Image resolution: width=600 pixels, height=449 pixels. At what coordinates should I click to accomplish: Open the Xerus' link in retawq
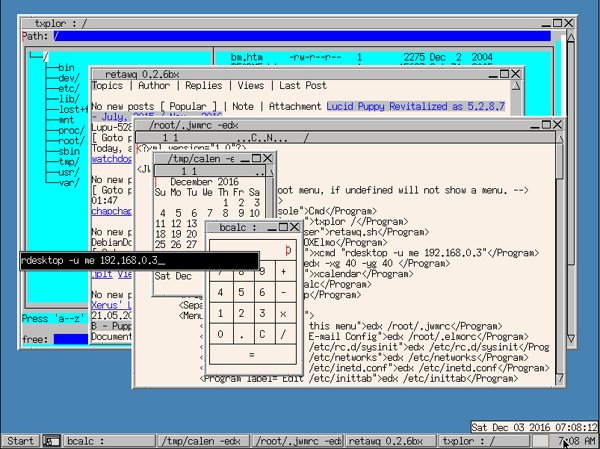[x=111, y=305]
